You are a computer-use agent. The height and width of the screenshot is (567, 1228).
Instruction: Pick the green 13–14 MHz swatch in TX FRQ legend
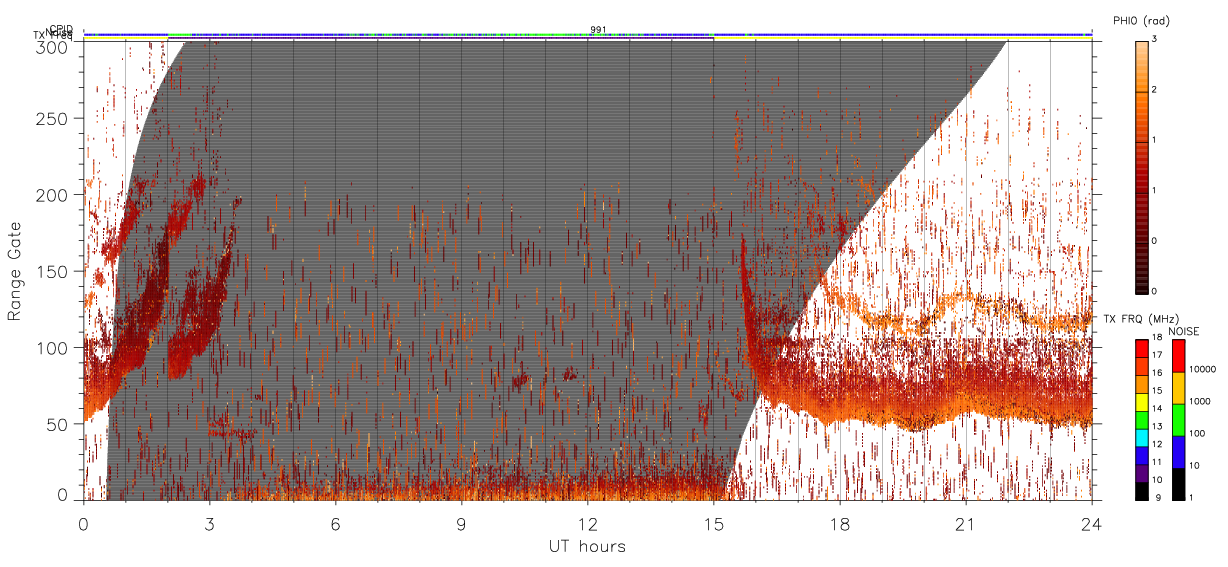point(1141,419)
